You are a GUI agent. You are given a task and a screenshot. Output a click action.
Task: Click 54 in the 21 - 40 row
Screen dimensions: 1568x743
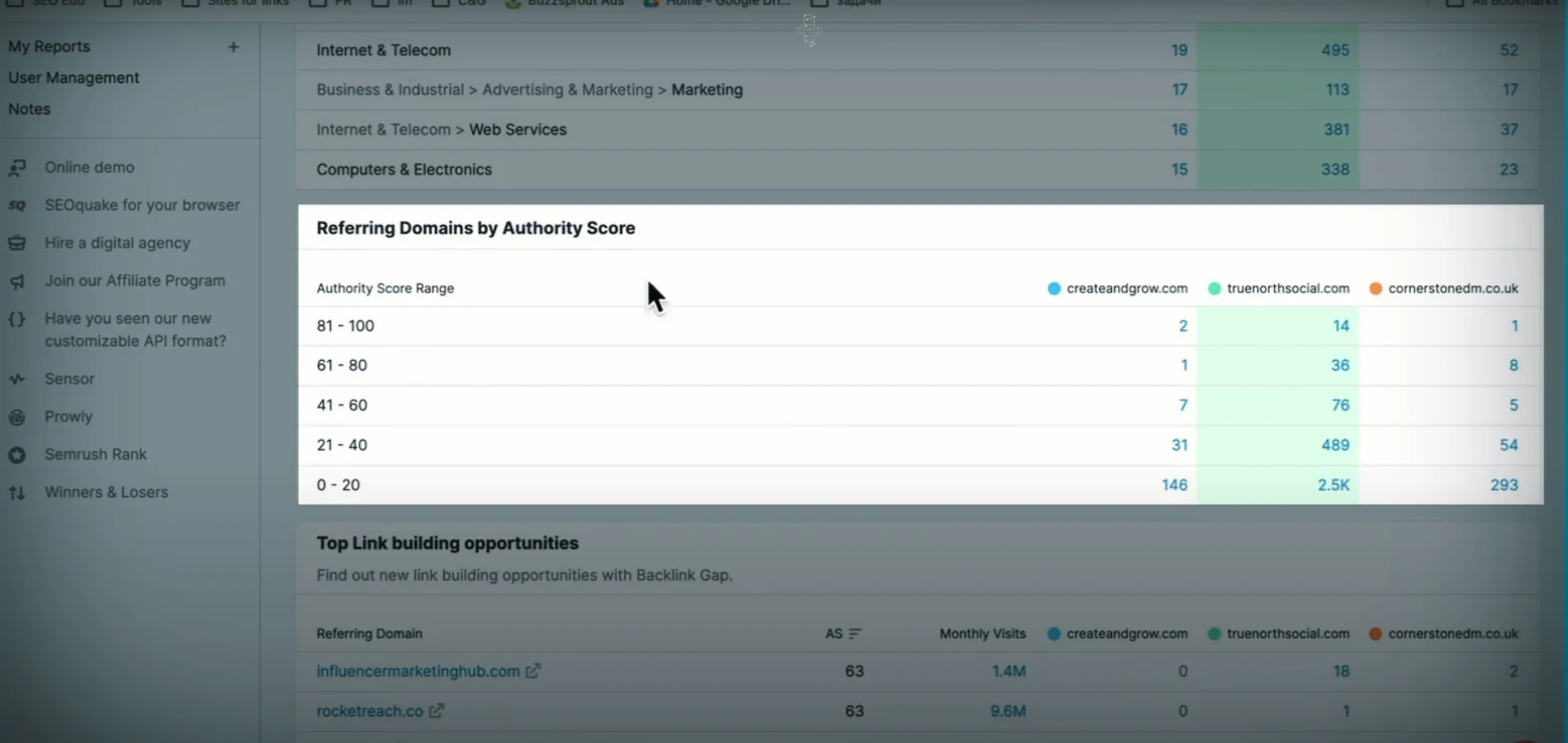tap(1509, 446)
